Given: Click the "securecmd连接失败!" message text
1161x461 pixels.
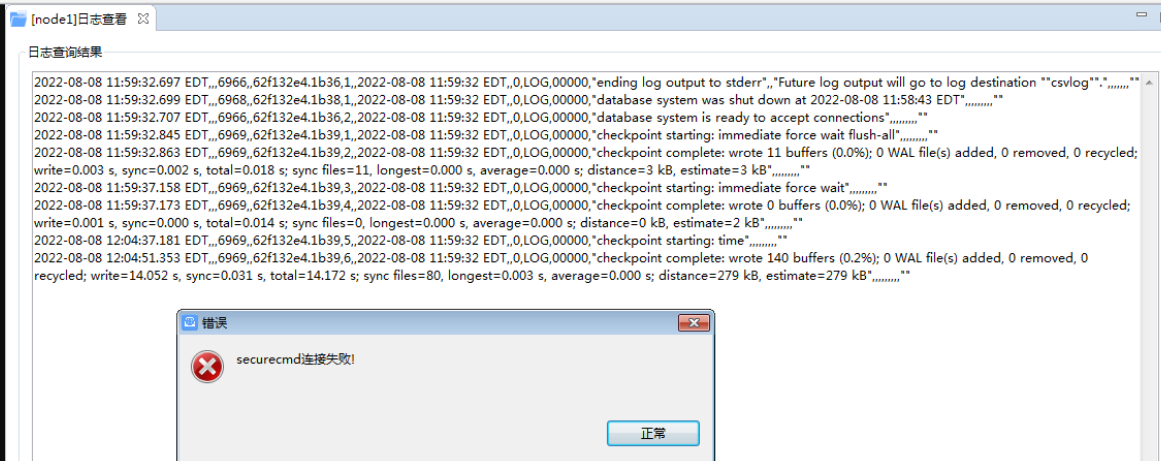Looking at the screenshot, I should 295,359.
